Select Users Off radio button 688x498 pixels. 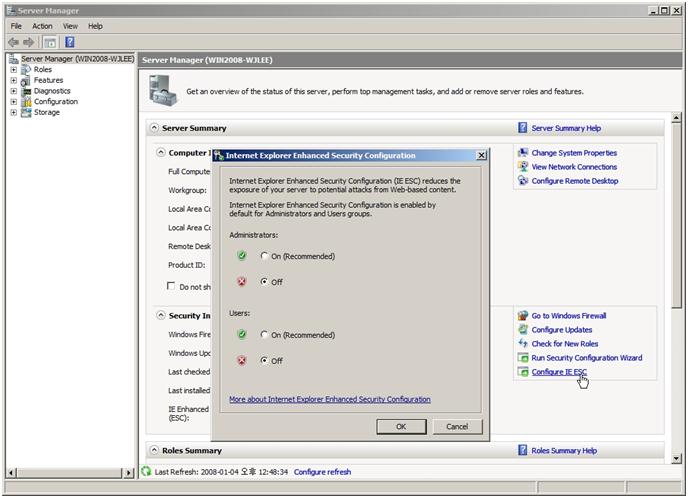(x=264, y=361)
